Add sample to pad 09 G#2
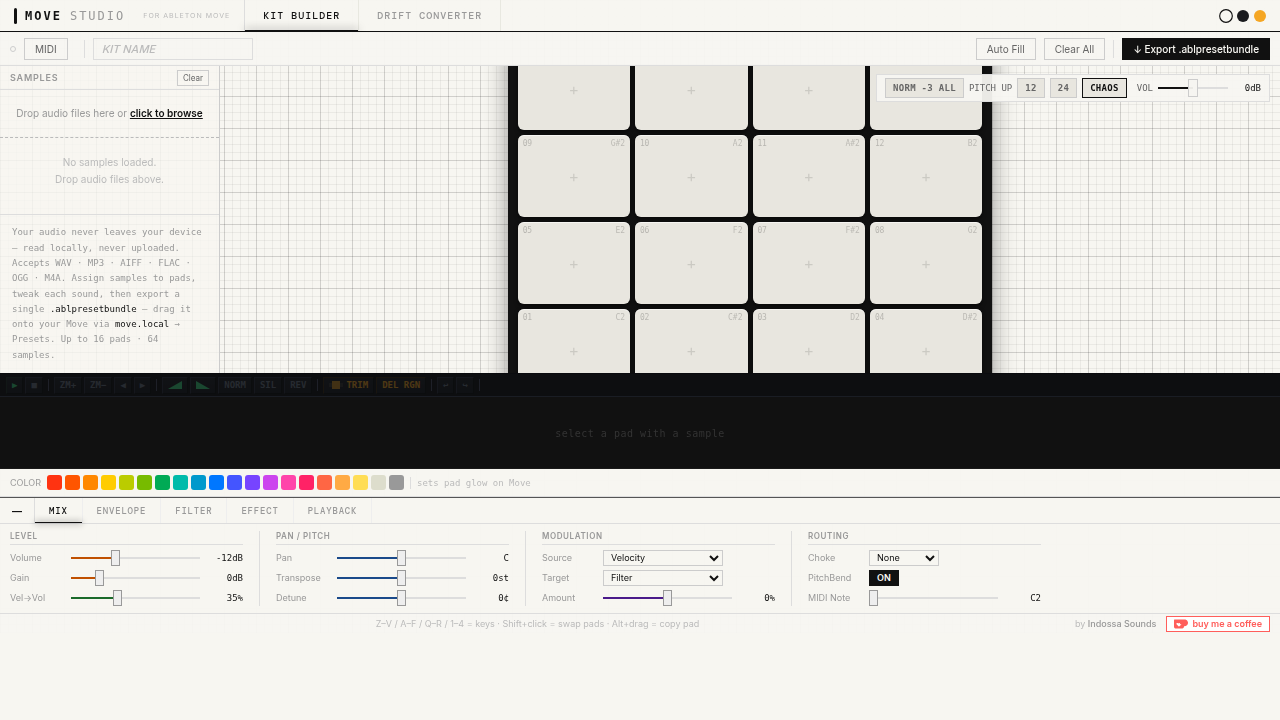The width and height of the screenshot is (1280, 720). click(x=574, y=176)
